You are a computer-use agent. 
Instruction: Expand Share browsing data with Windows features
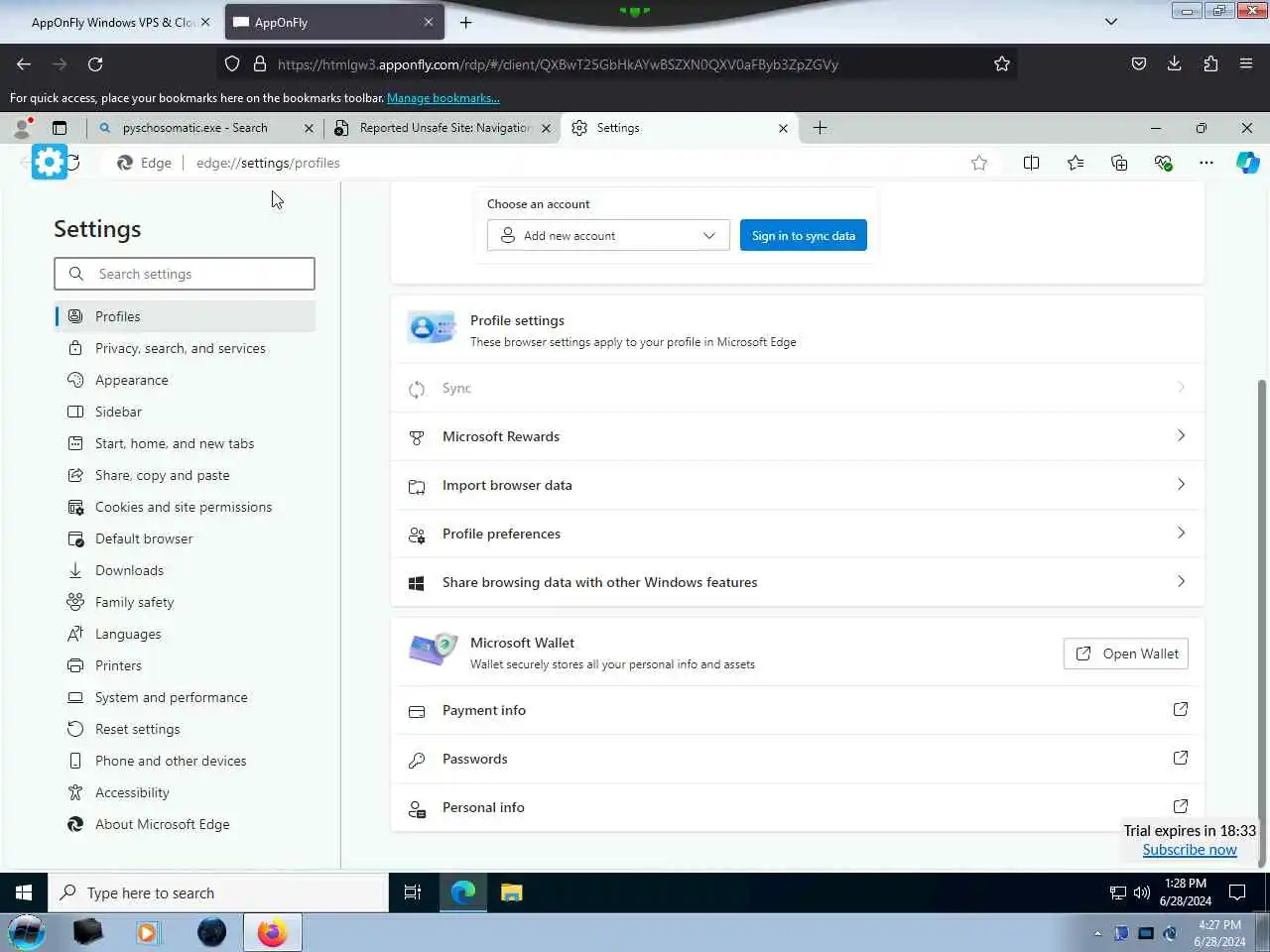[x=798, y=582]
